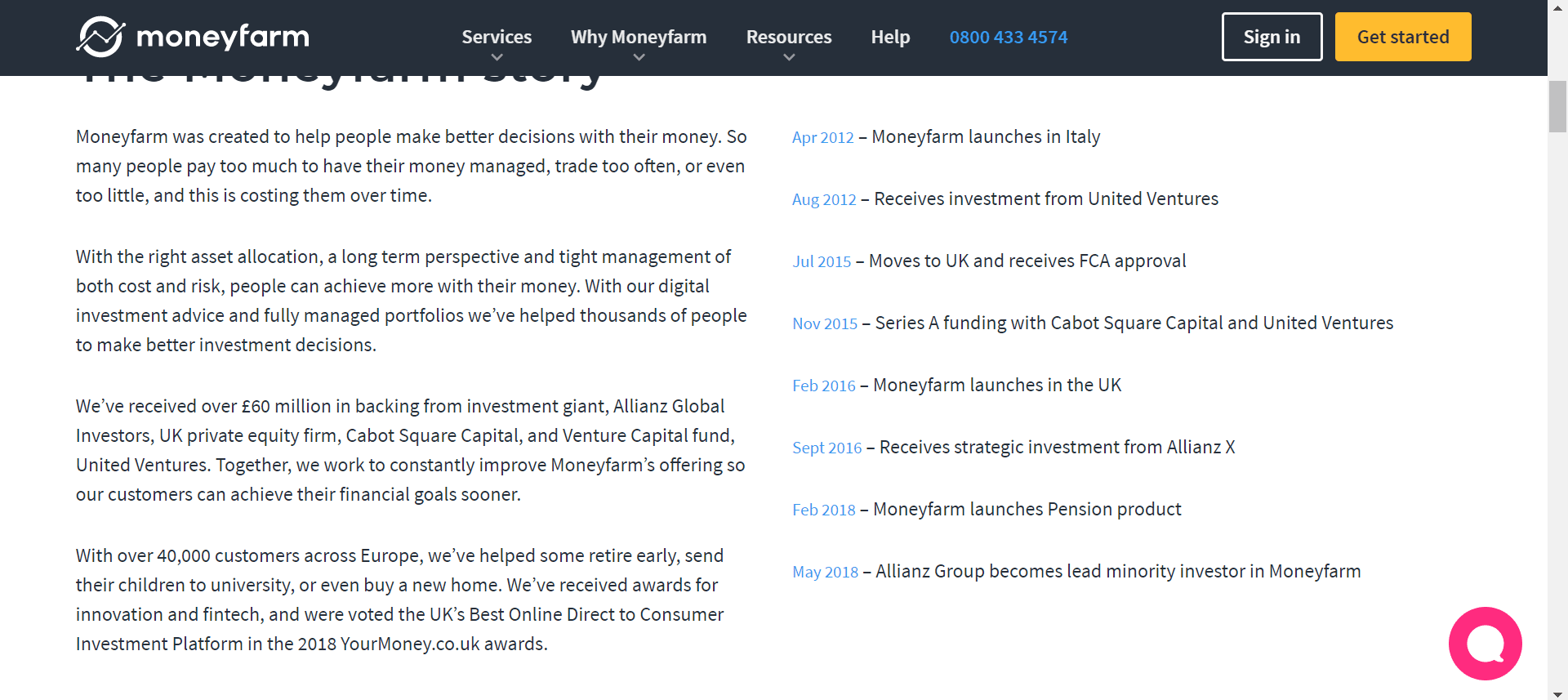The height and width of the screenshot is (700, 1568).
Task: Click 'Series A funding with Cabot Square Capital' text
Action: 1049,323
